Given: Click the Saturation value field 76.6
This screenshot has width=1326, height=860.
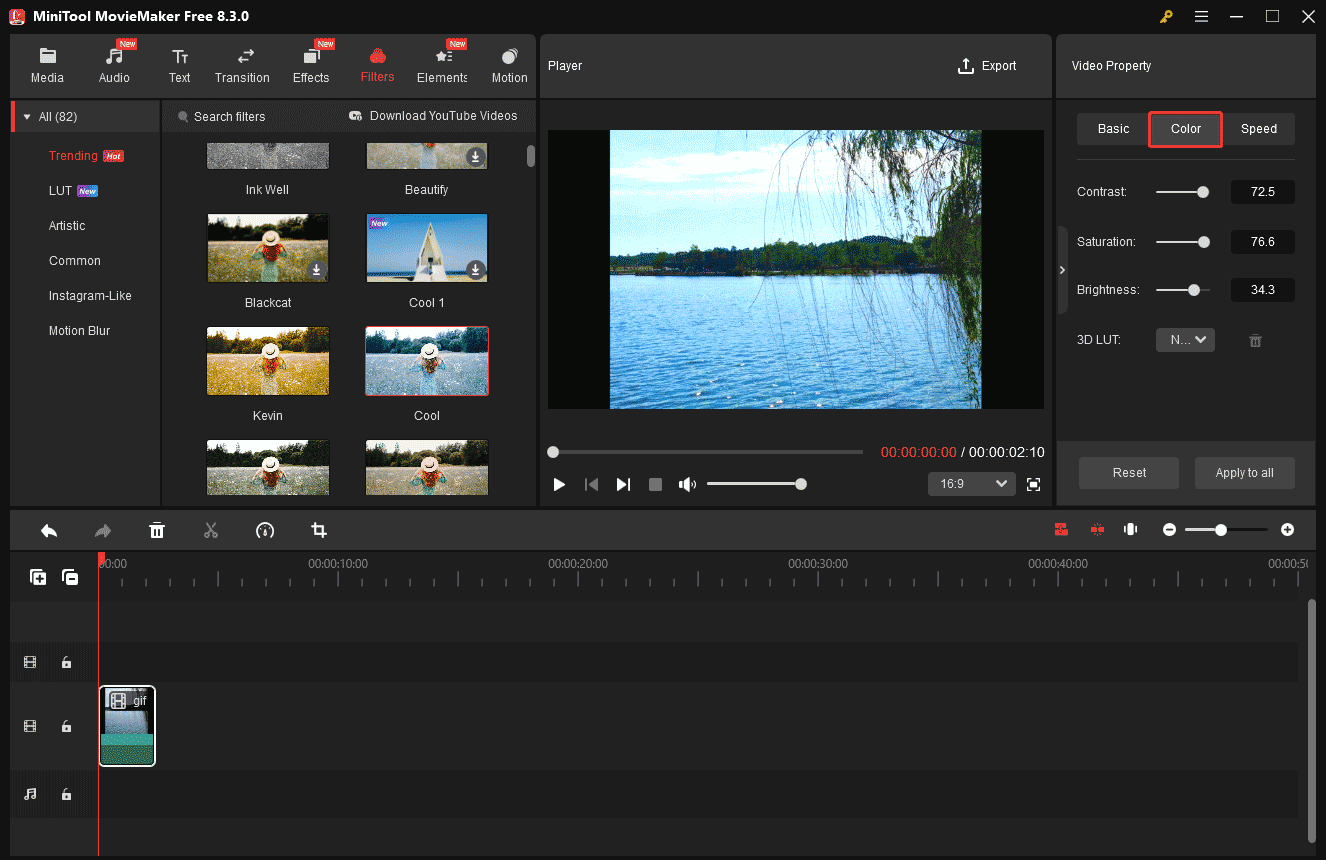Looking at the screenshot, I should pyautogui.click(x=1263, y=242).
